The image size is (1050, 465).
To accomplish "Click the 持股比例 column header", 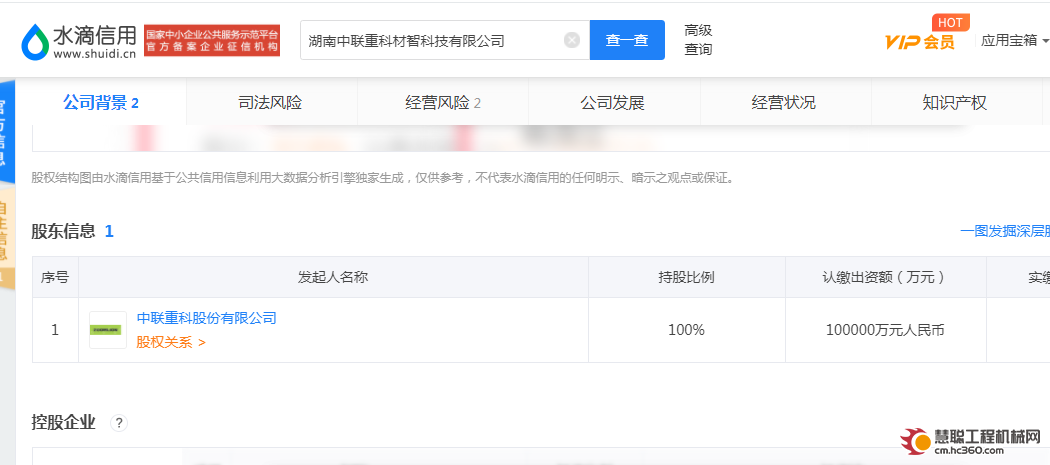I will [686, 277].
